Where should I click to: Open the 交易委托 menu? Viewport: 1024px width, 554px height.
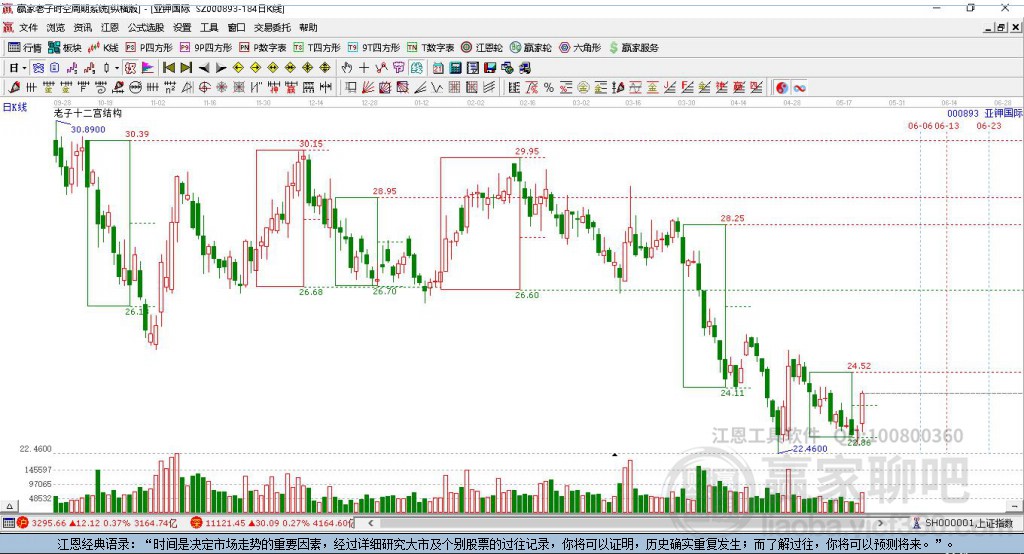pos(272,27)
